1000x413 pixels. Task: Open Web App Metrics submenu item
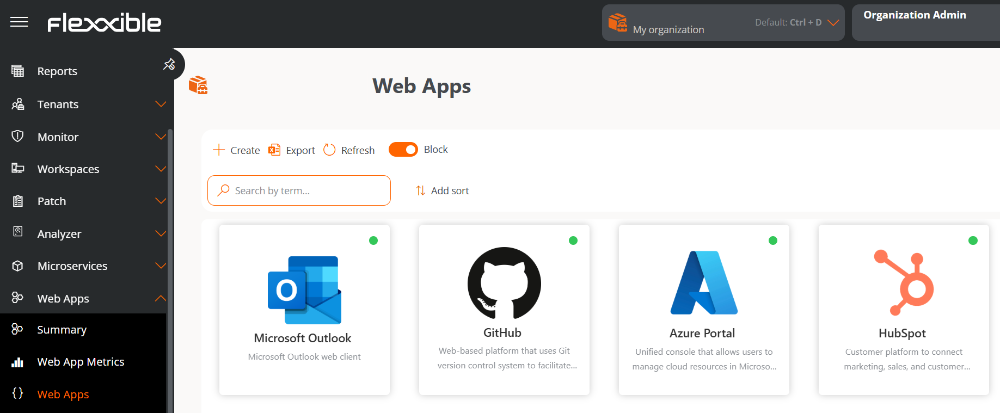[83, 362]
